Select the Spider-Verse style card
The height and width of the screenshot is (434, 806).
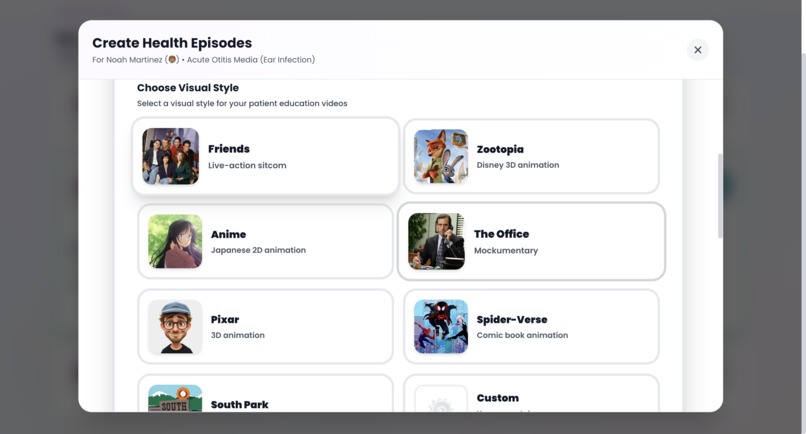click(x=532, y=327)
